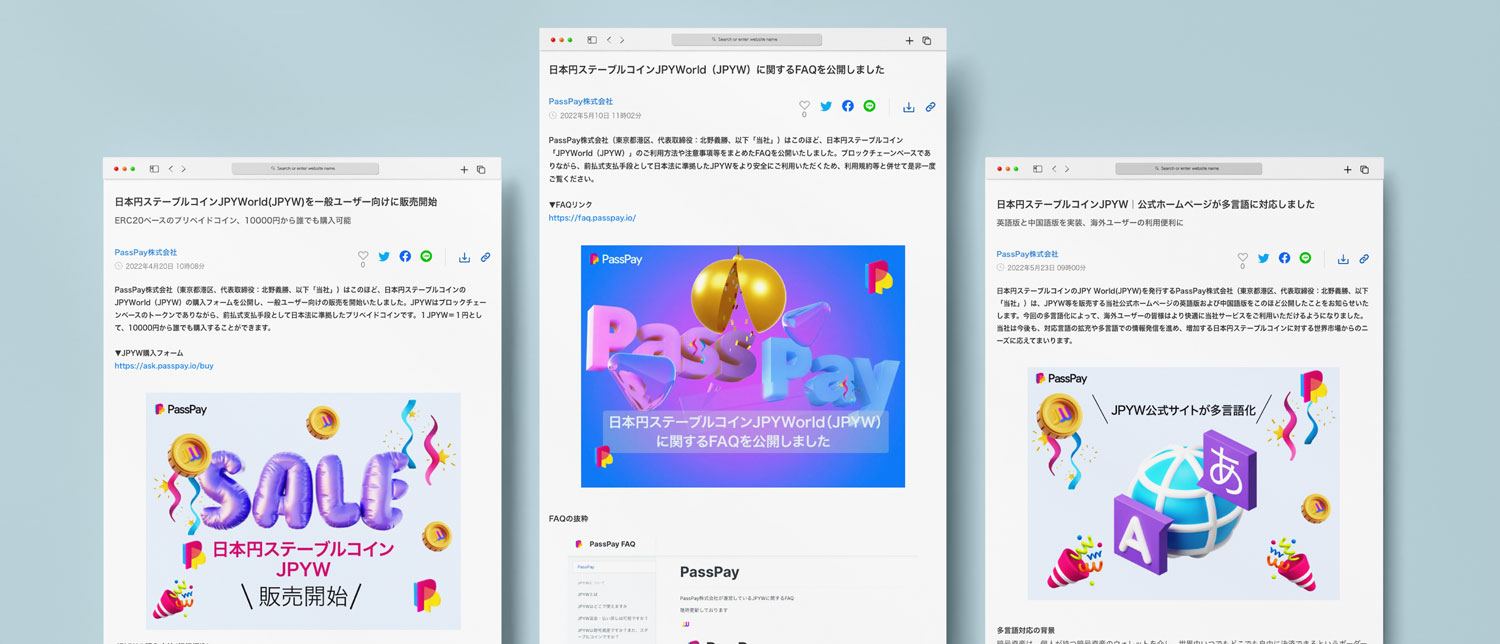
Task: Share on LINE in left window
Action: [x=426, y=257]
